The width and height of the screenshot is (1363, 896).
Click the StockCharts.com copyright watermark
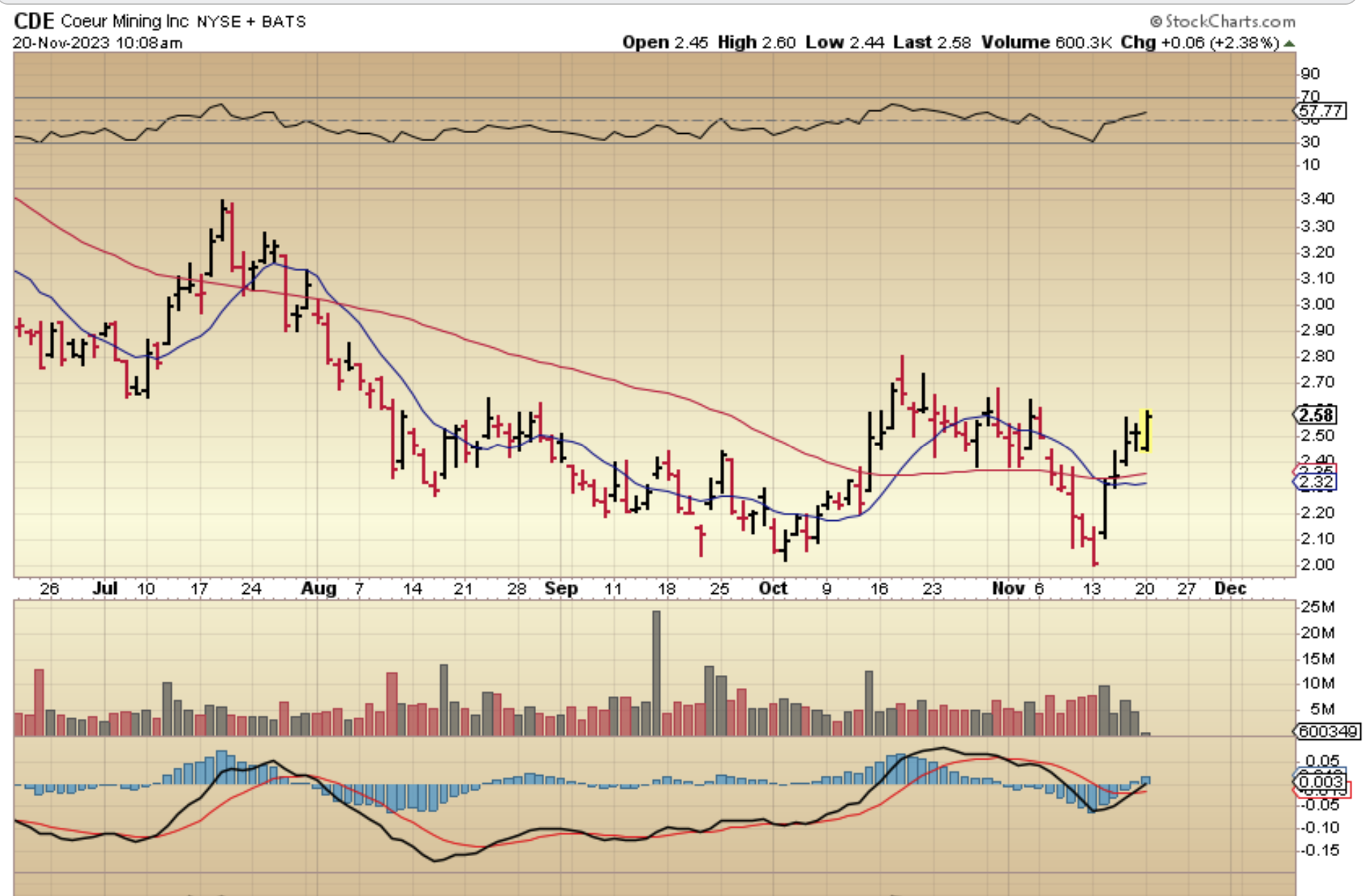1222,22
